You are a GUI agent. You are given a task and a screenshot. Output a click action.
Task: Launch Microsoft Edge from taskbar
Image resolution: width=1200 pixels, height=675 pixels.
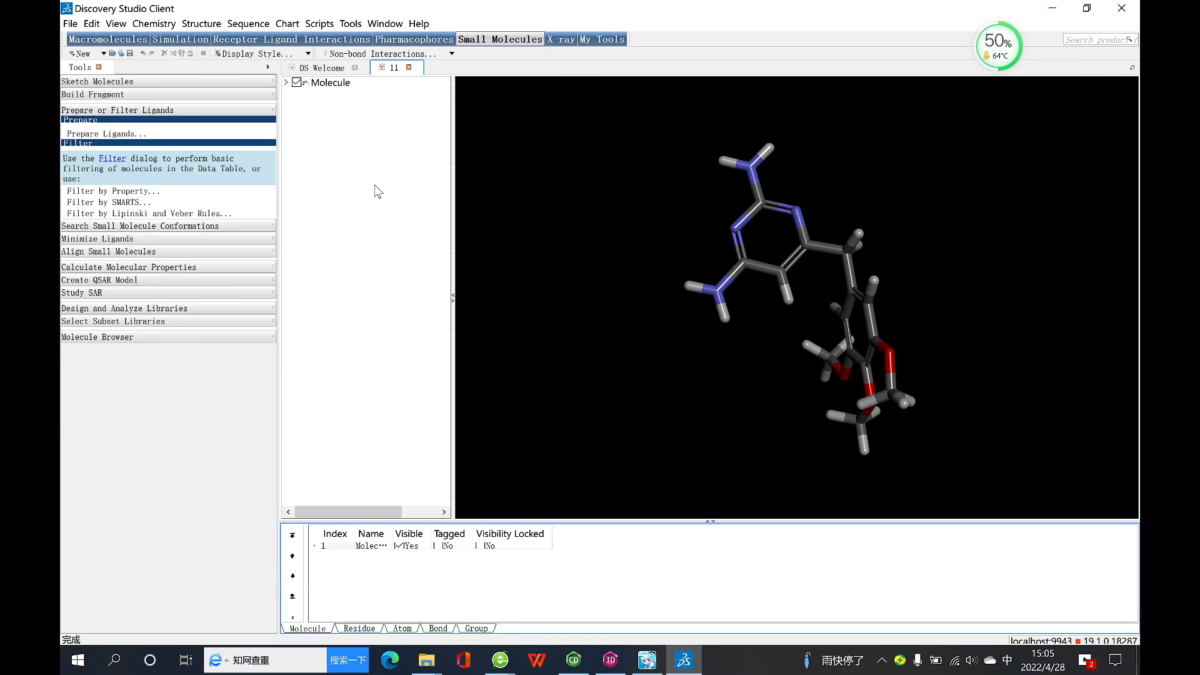pos(390,660)
